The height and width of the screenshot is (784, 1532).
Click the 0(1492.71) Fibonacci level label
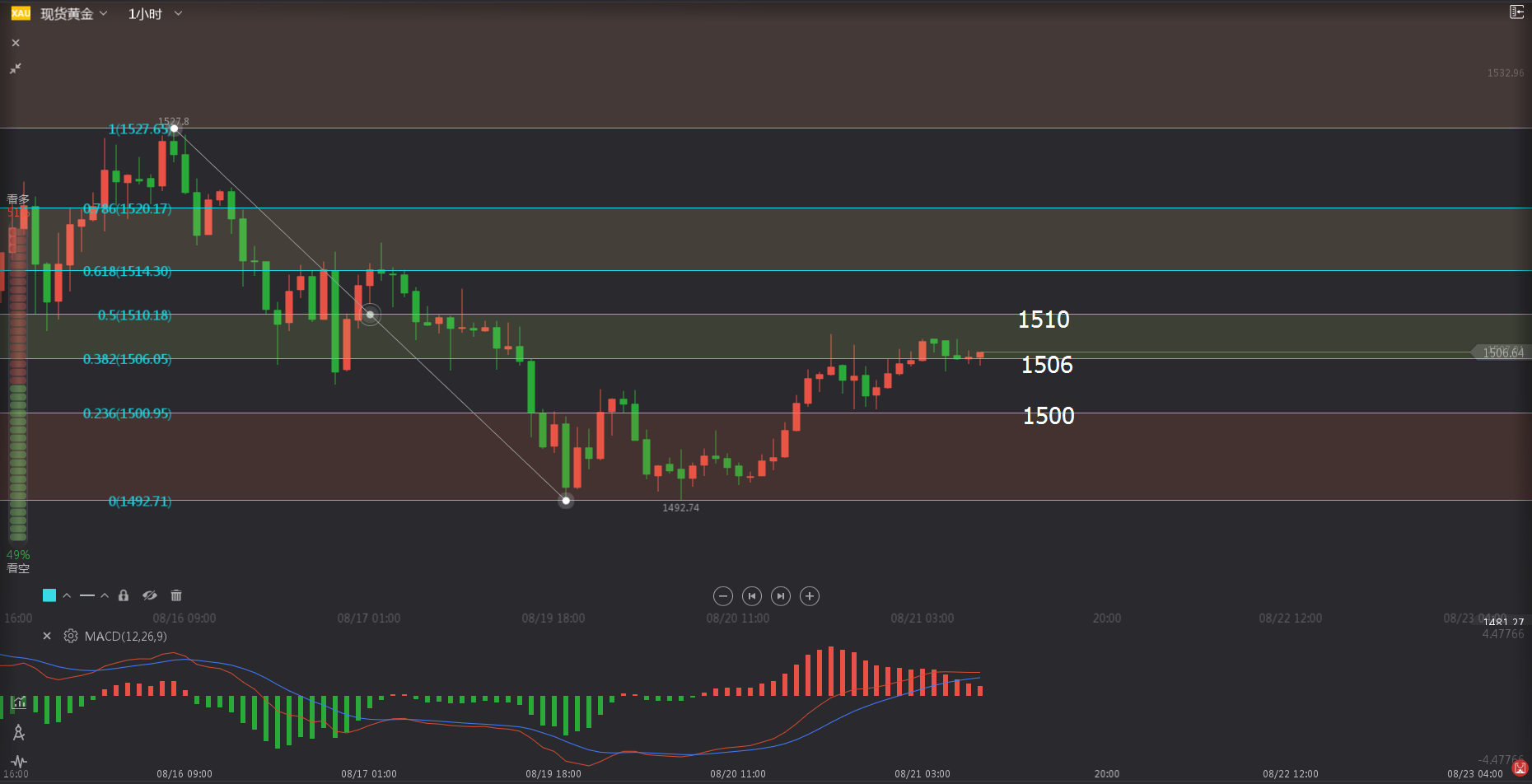[x=141, y=502]
